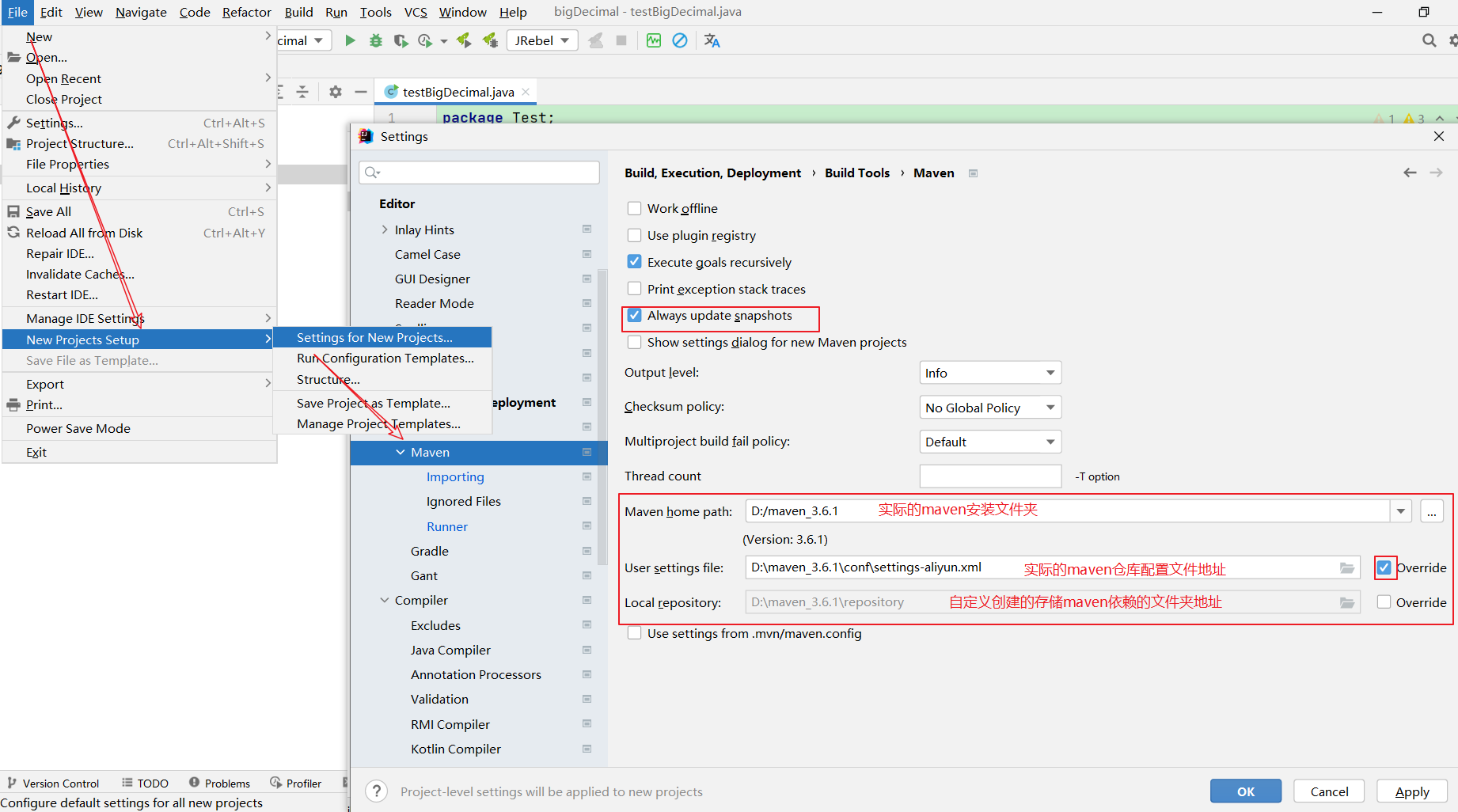Viewport: 1458px width, 812px height.
Task: Click the collapse all icon in project panel
Action: (x=302, y=92)
